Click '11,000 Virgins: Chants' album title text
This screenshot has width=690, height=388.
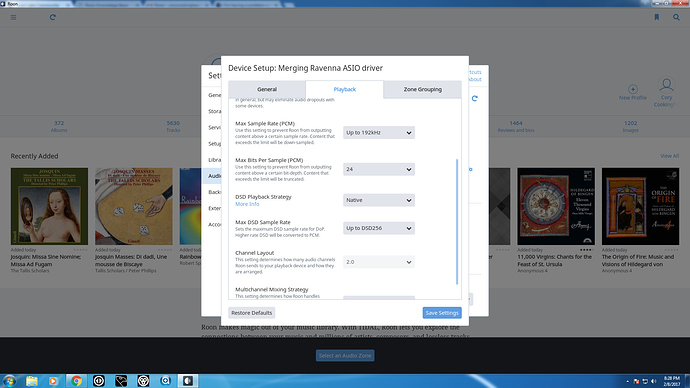coord(554,260)
